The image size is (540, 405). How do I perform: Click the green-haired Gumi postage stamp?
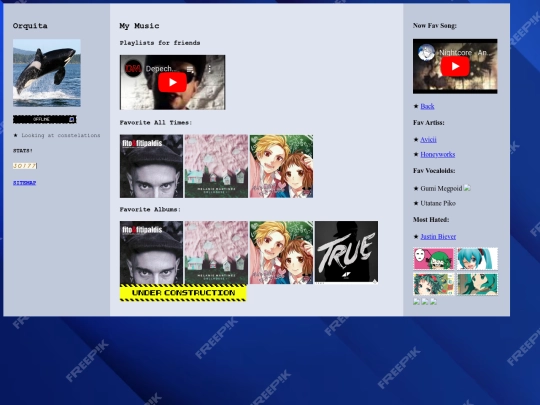point(434,284)
